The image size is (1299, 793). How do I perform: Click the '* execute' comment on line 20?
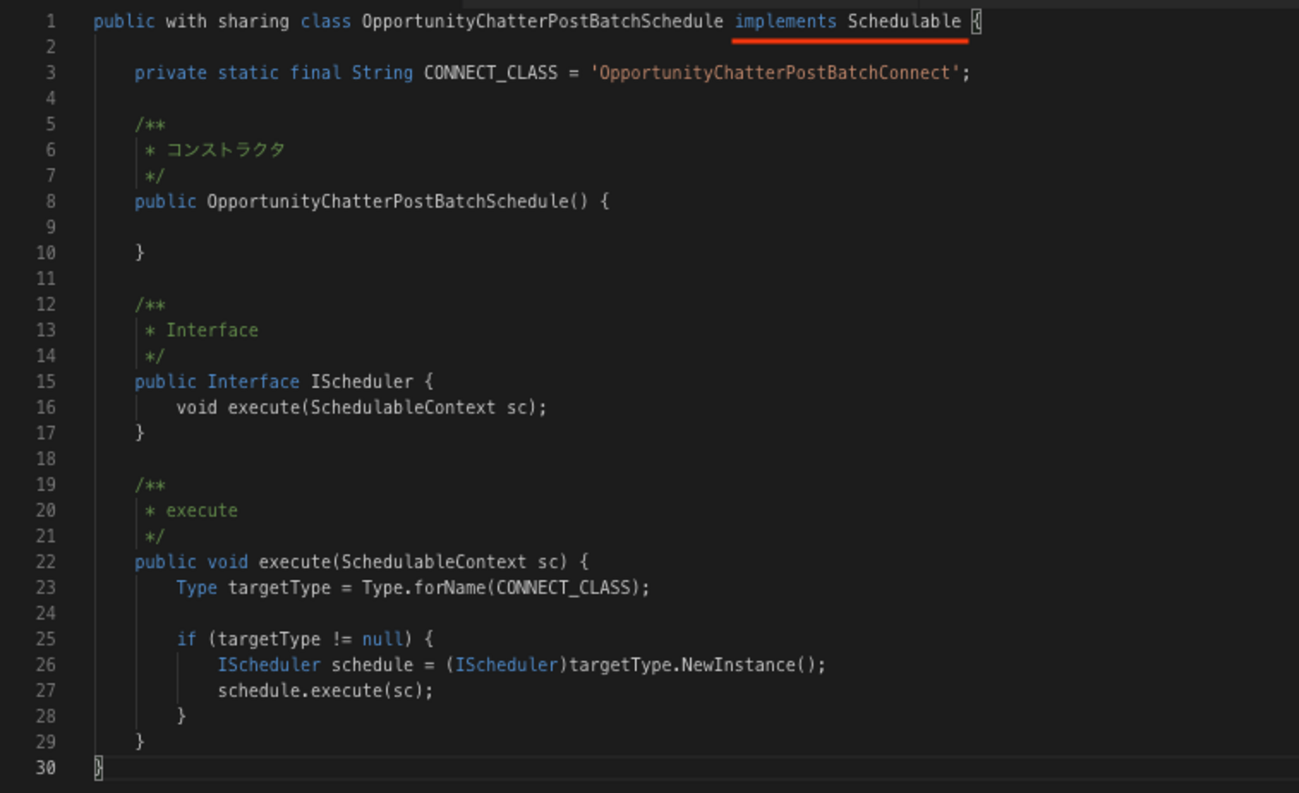(x=192, y=511)
